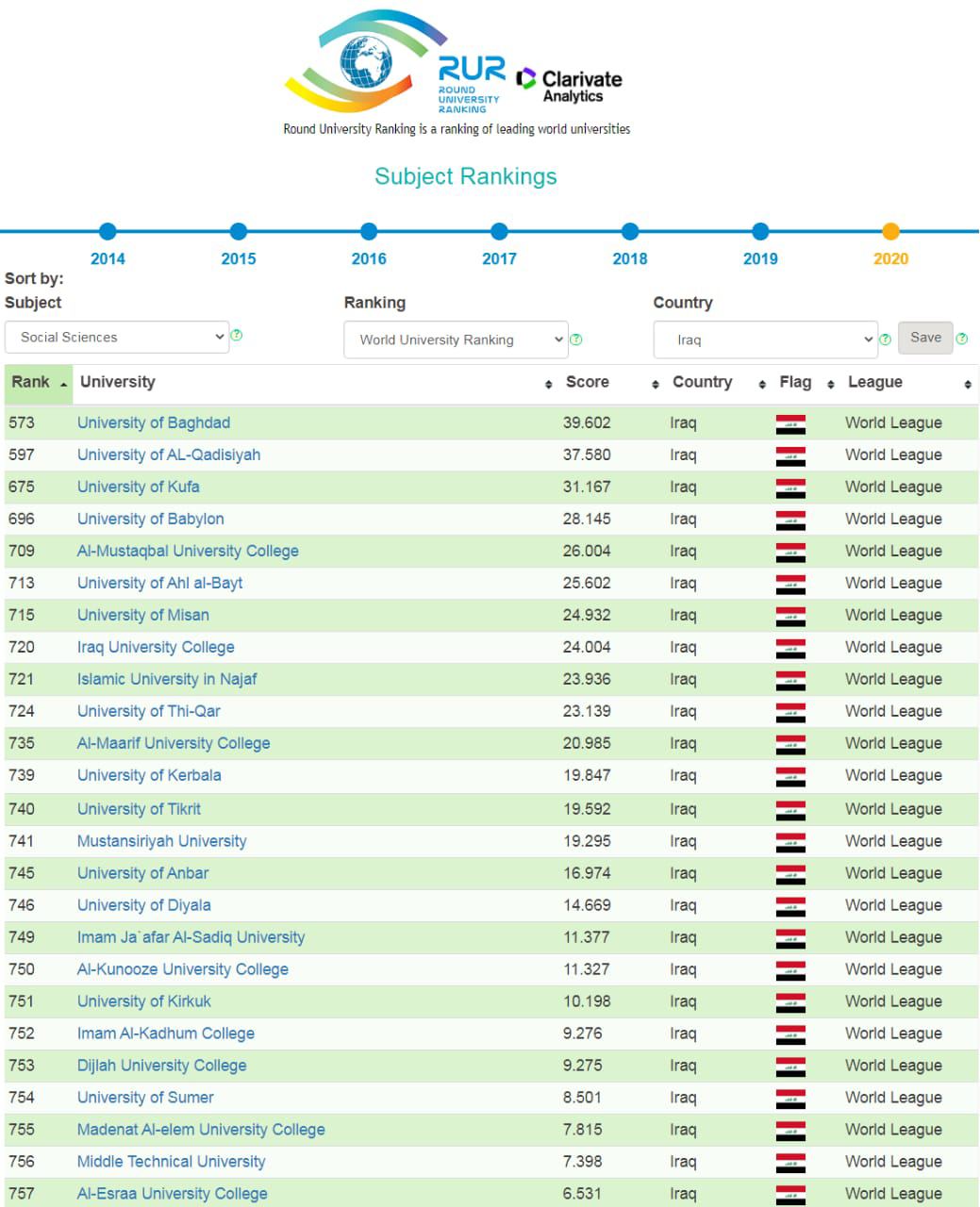Click help icon beside Ranking dropdown
The height and width of the screenshot is (1207, 980).
(x=576, y=339)
